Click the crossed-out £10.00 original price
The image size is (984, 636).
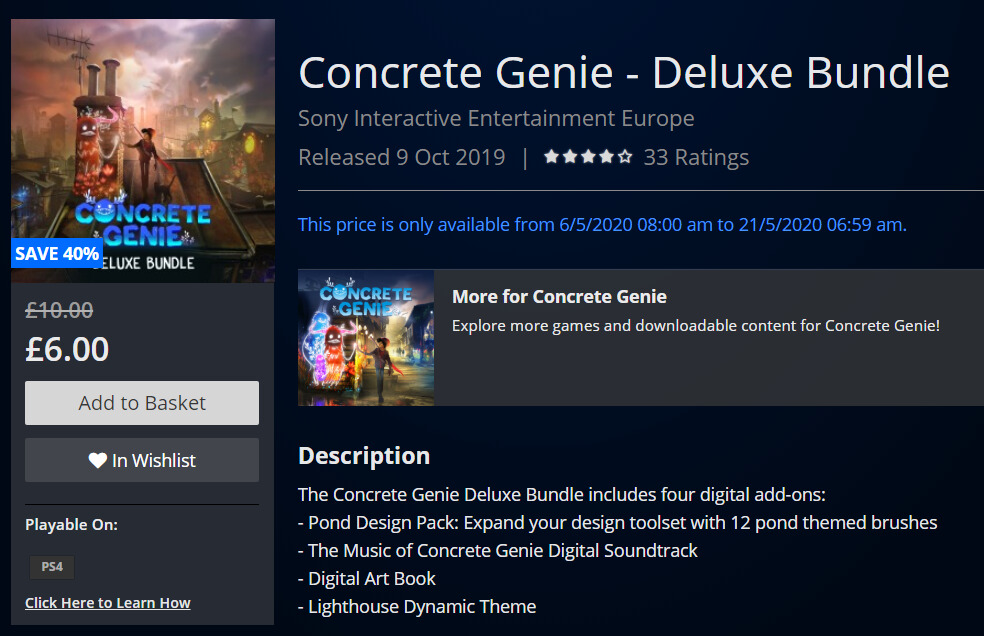pos(59,311)
